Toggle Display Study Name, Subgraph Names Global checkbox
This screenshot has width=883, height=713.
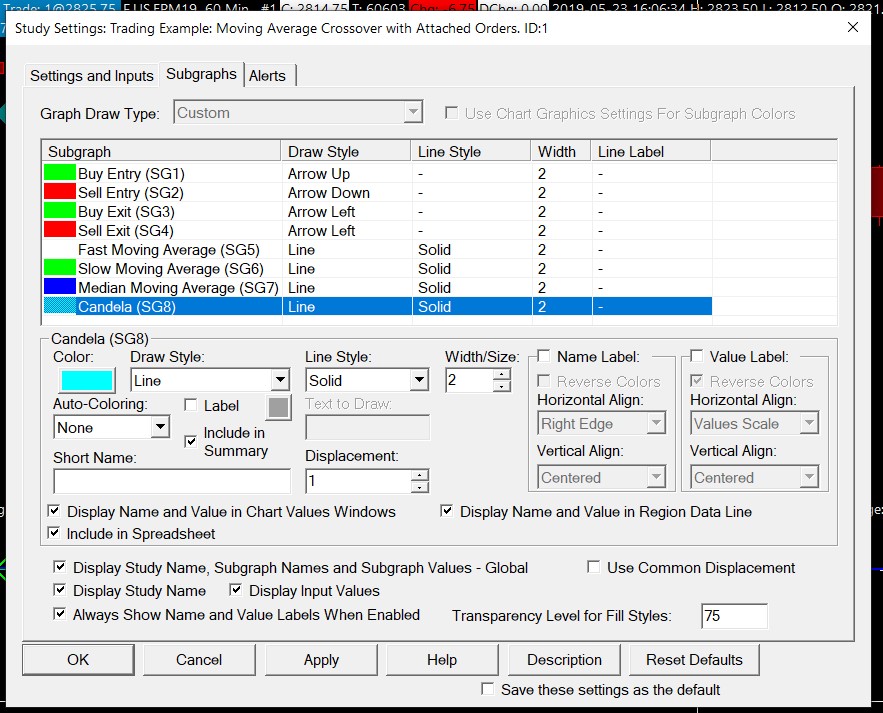pos(59,567)
